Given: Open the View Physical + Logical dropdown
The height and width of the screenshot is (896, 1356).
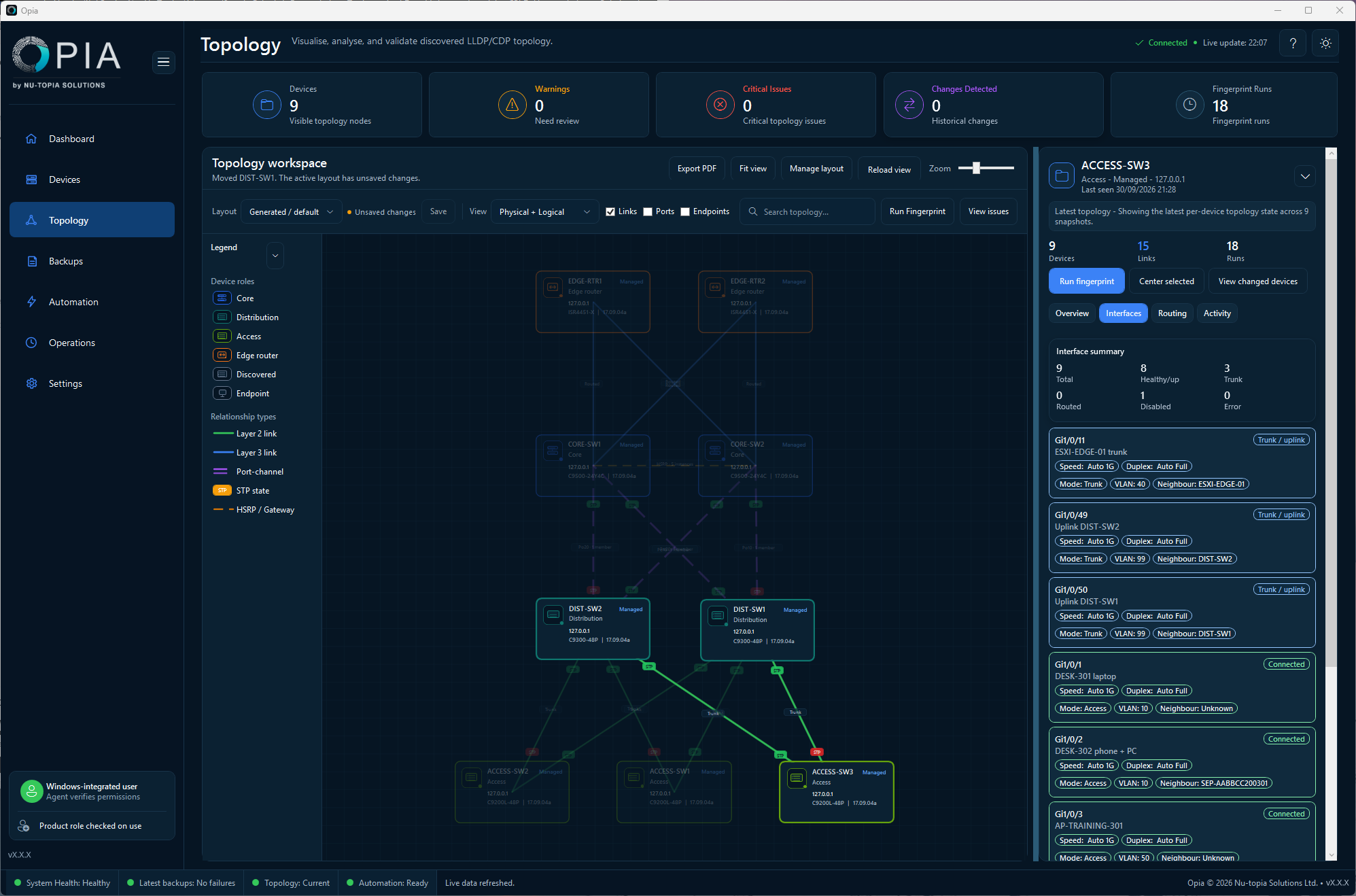Looking at the screenshot, I should (x=544, y=212).
